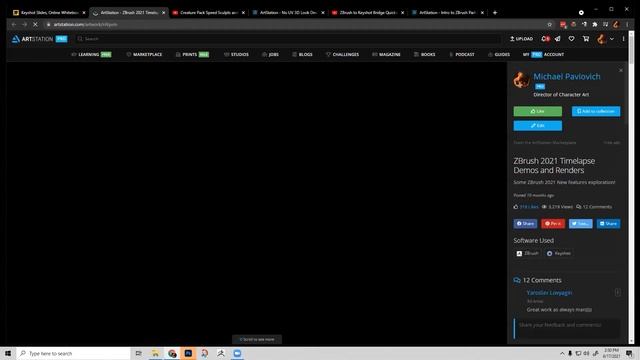
Task: Open Photoshop from the taskbar
Action: (x=188, y=353)
